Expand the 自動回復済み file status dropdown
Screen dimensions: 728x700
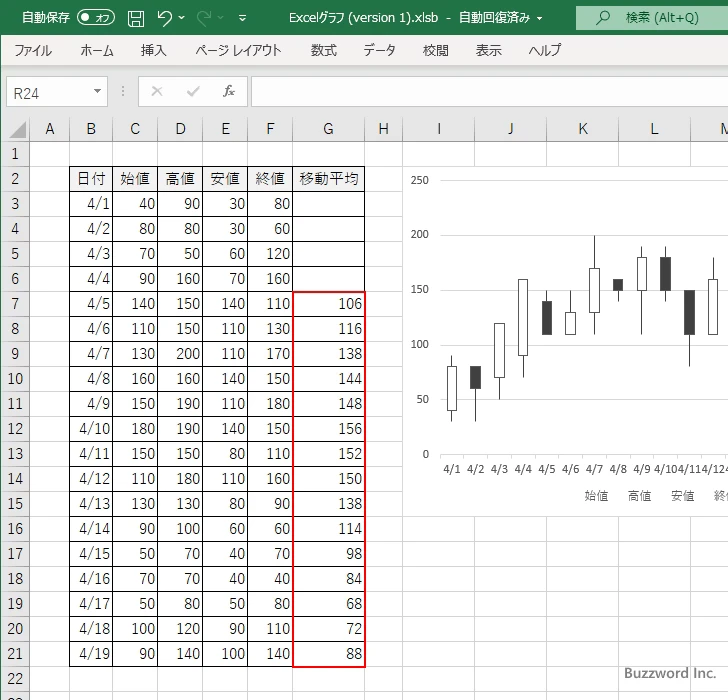coord(540,19)
